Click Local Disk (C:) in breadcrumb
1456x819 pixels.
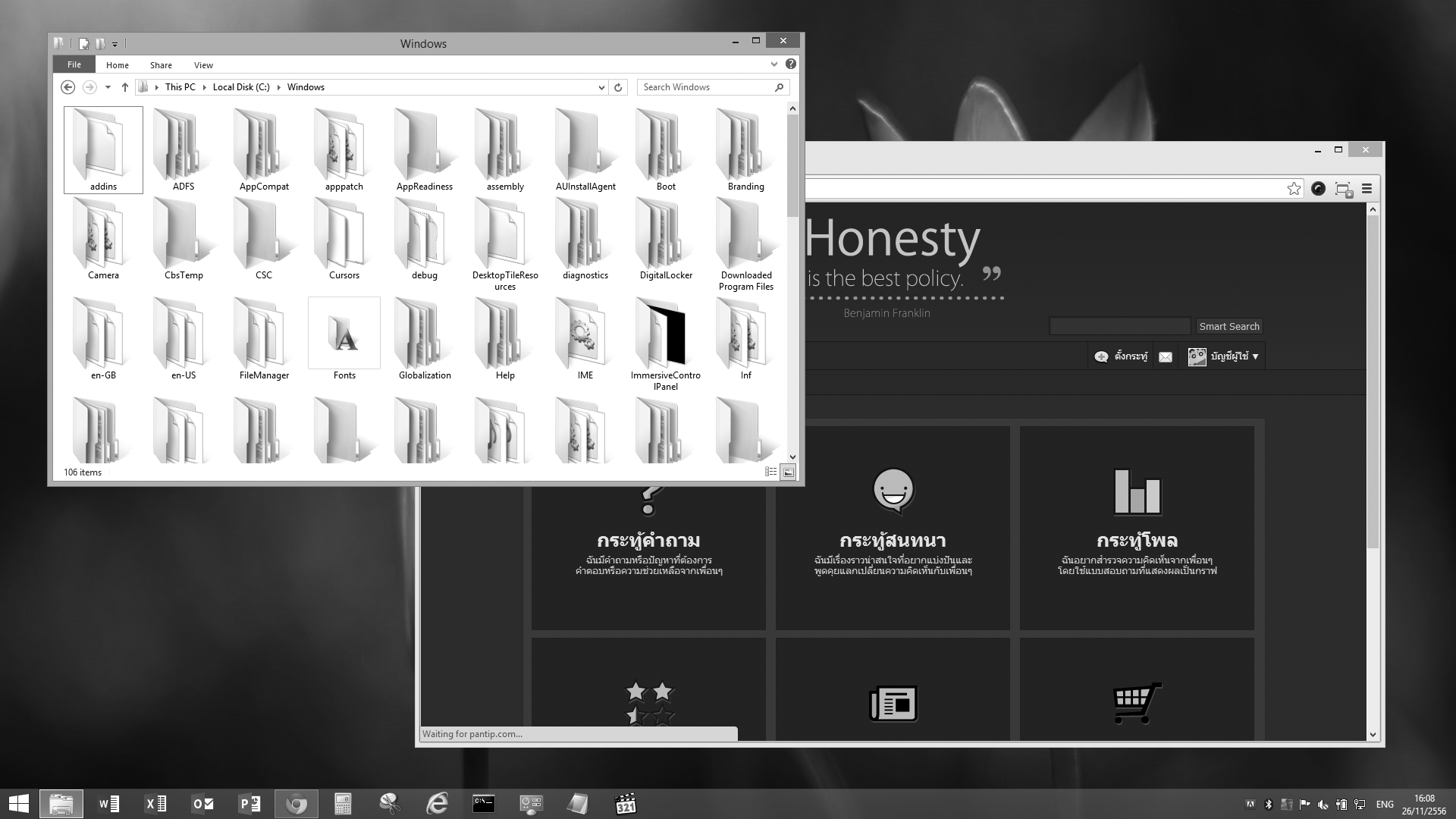tap(241, 87)
